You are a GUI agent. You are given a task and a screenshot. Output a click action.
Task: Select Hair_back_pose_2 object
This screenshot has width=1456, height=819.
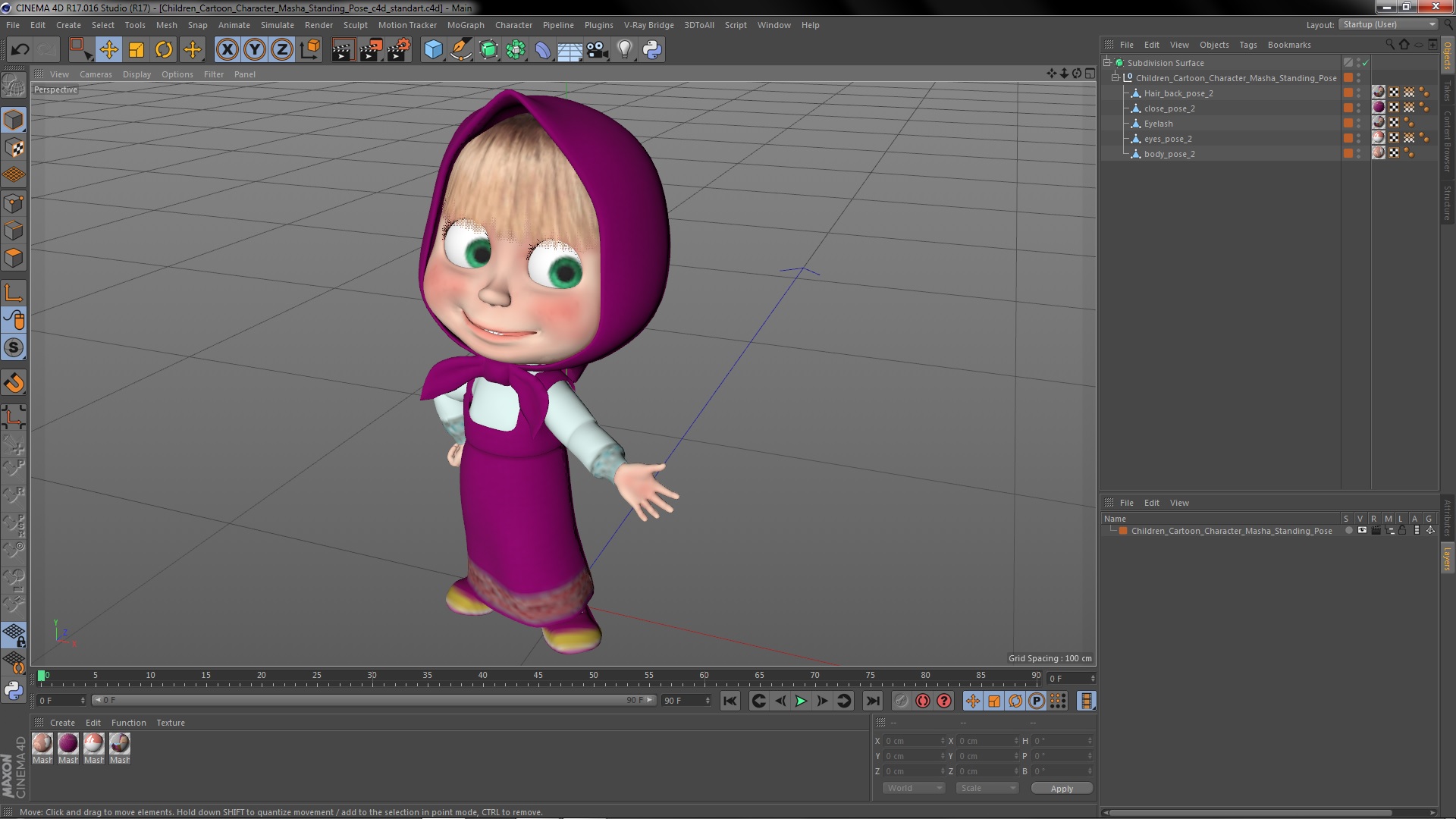coord(1178,93)
